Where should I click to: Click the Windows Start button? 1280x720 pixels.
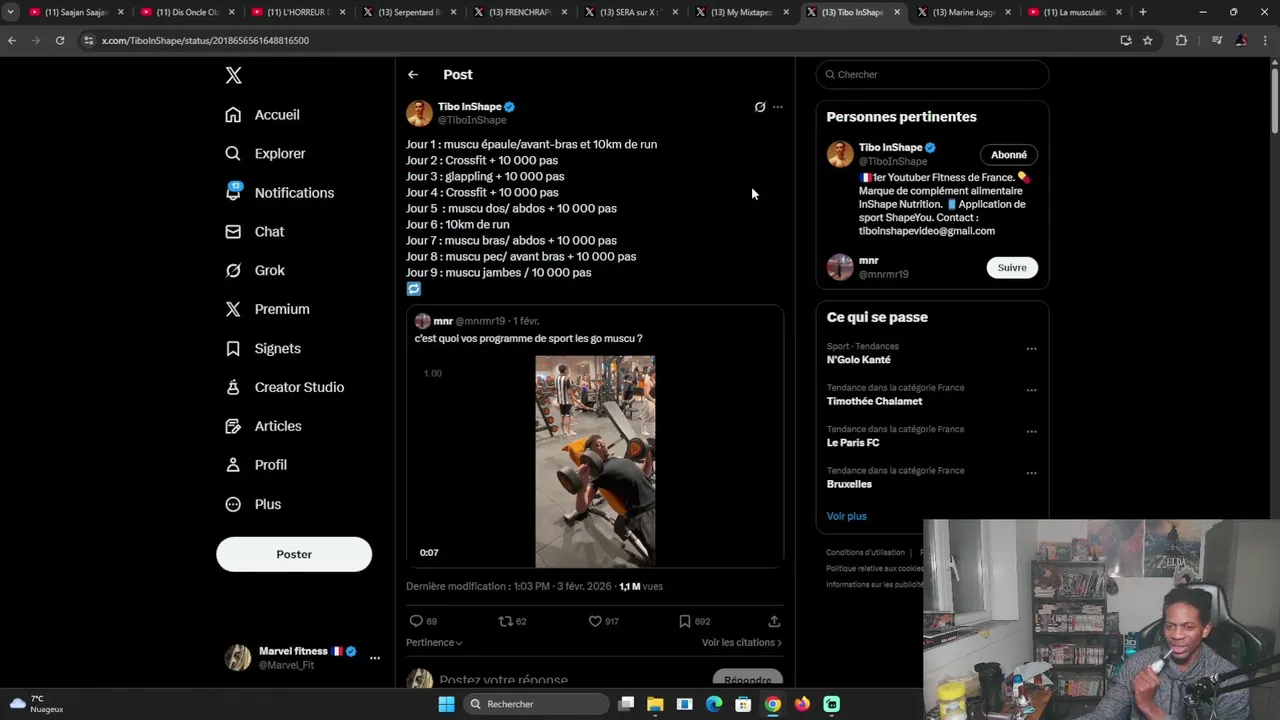(446, 704)
